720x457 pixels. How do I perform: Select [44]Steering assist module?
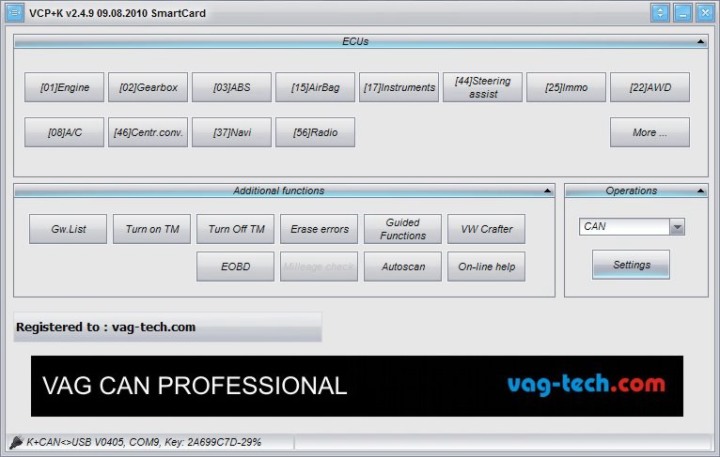click(x=483, y=87)
